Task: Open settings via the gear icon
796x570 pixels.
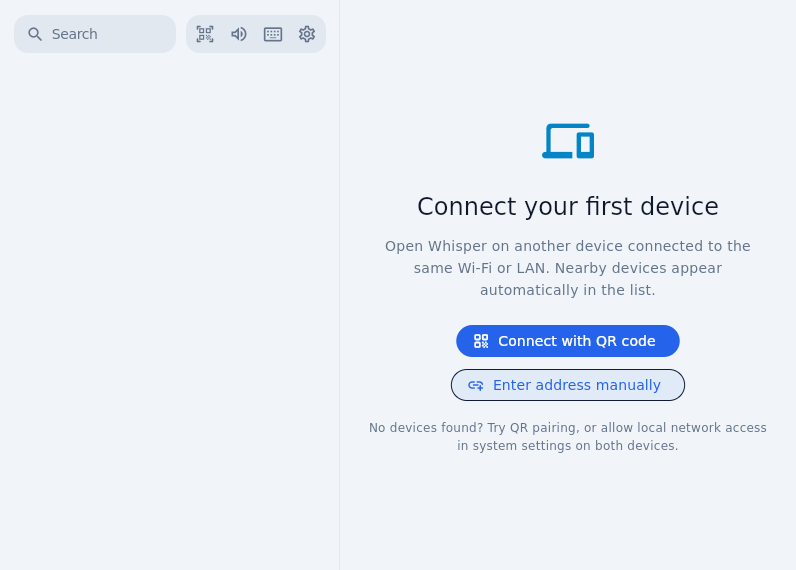Action: pyautogui.click(x=307, y=34)
